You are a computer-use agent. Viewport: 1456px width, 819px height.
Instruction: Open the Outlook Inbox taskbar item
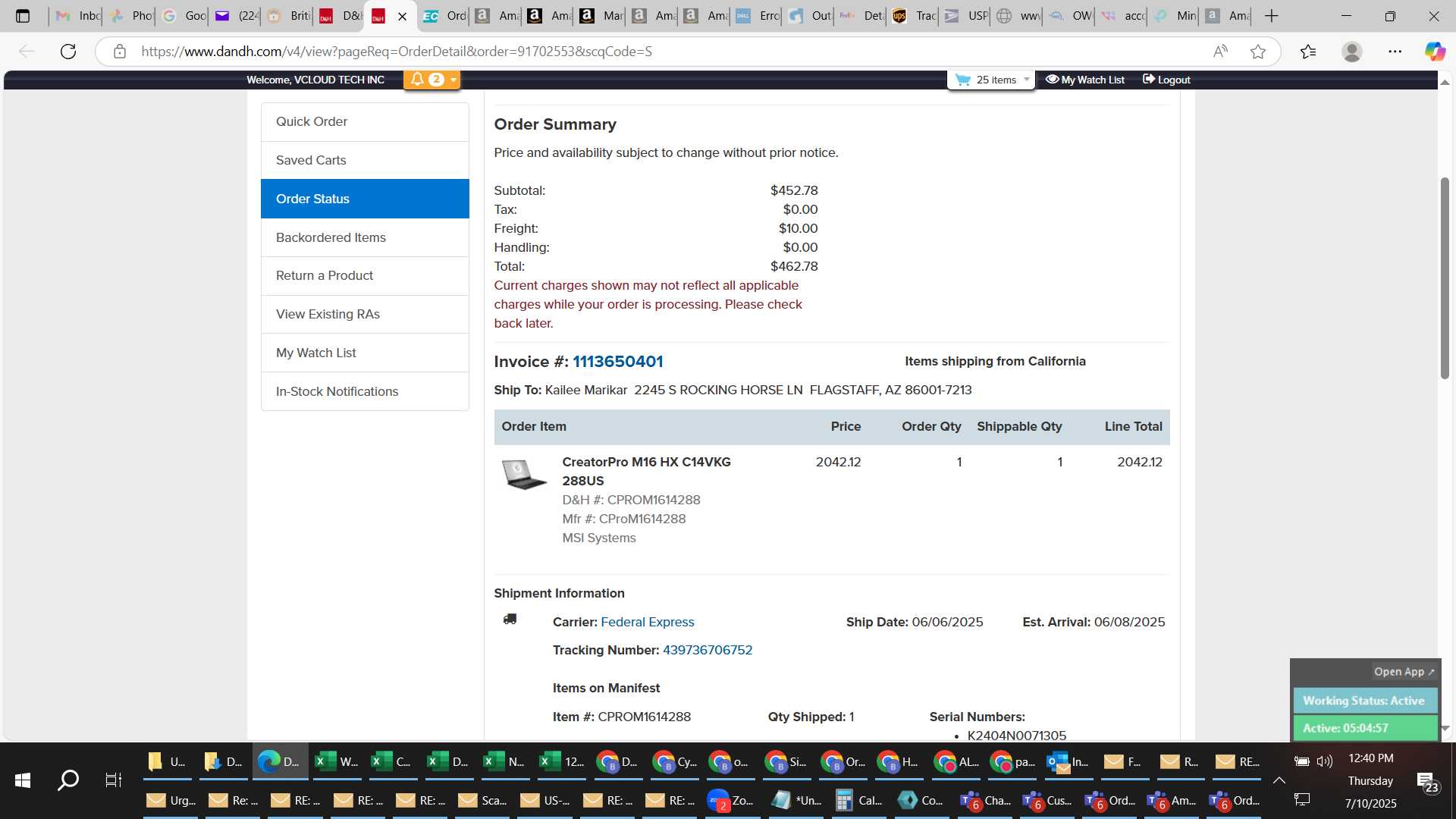point(1068,762)
